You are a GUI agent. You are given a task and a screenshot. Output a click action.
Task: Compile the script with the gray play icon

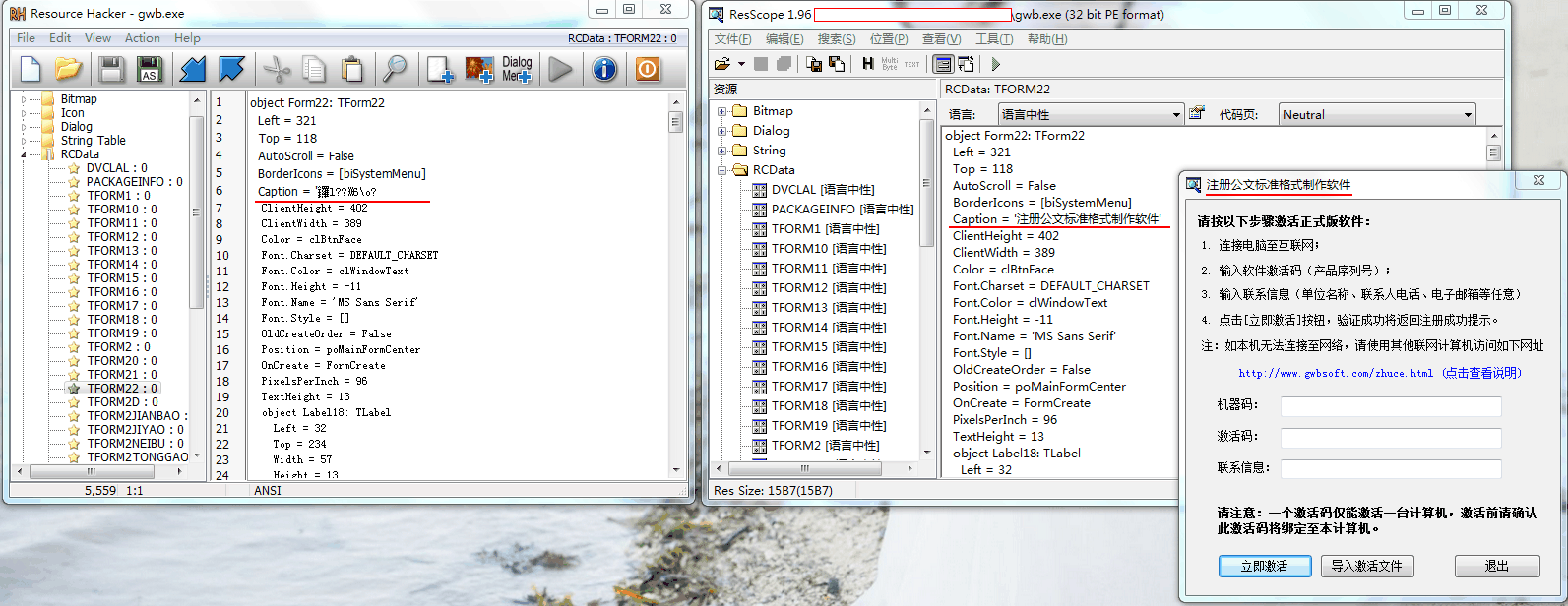point(560,69)
